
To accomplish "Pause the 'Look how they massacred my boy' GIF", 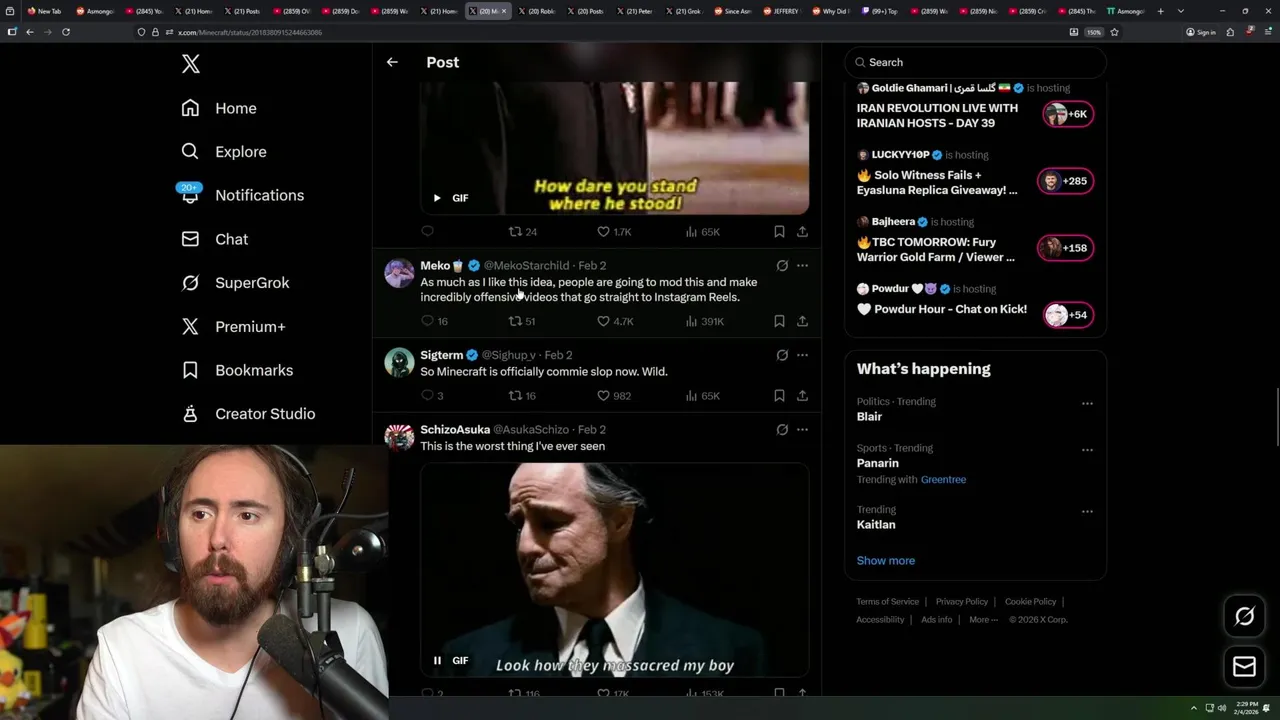I will click(437, 660).
